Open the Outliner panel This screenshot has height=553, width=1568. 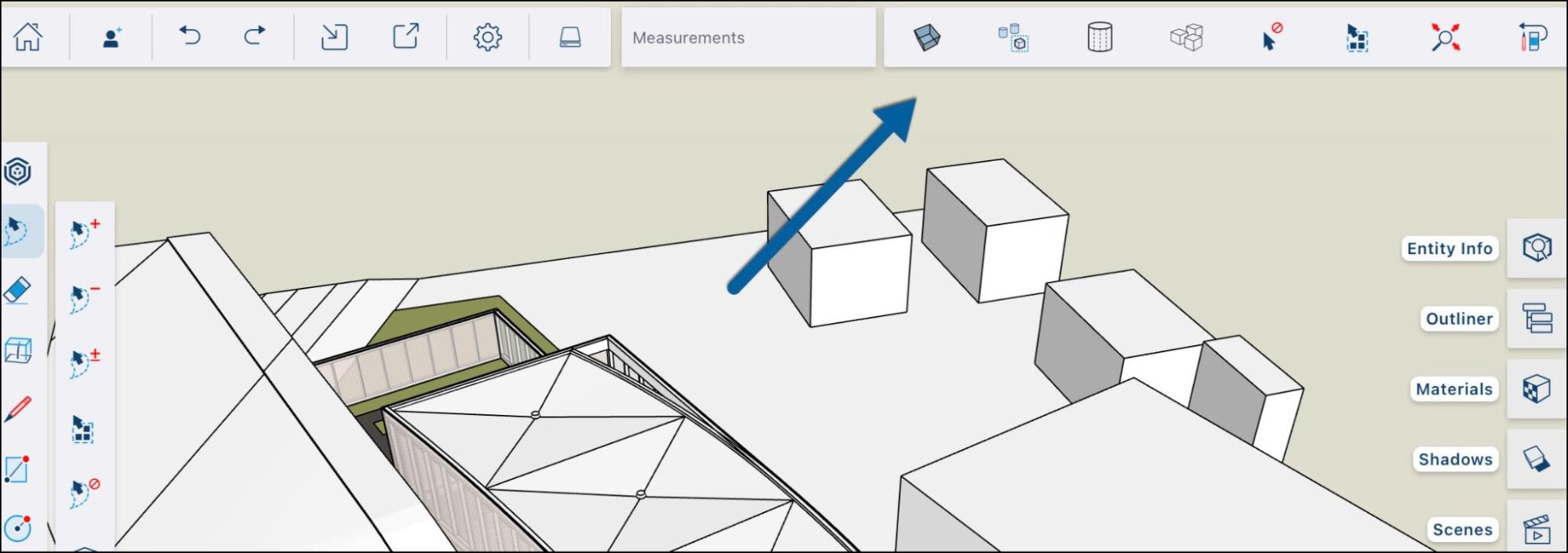[1536, 318]
